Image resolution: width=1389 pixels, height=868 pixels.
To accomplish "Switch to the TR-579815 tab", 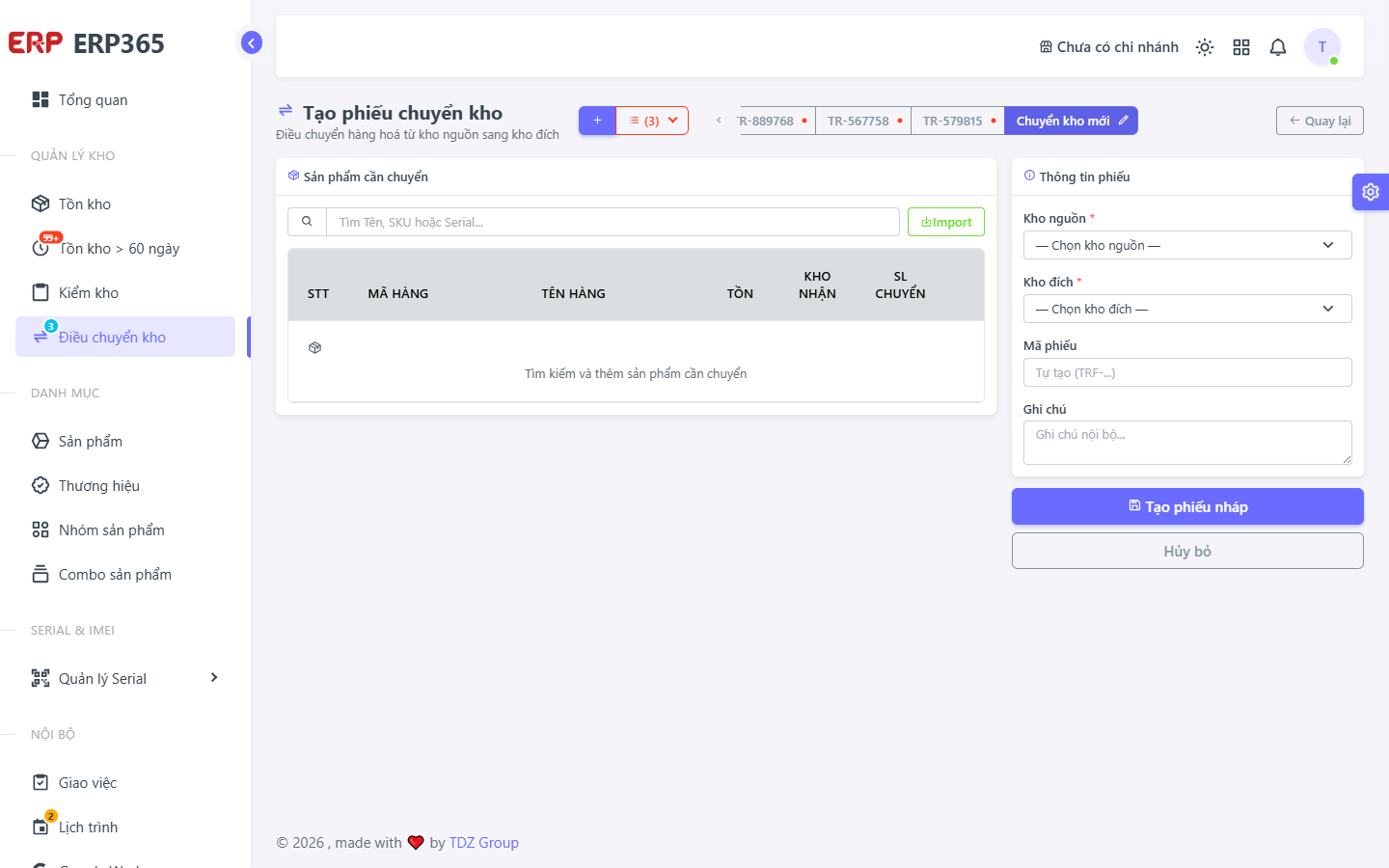I will pos(958,121).
